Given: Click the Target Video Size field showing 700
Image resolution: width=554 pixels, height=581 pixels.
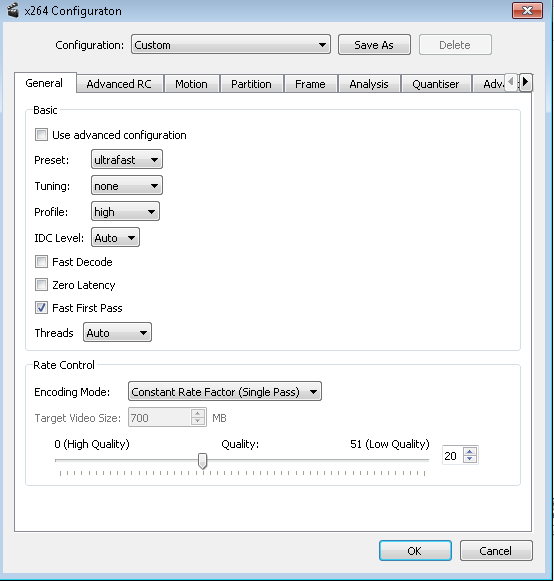Looking at the screenshot, I should (x=160, y=418).
